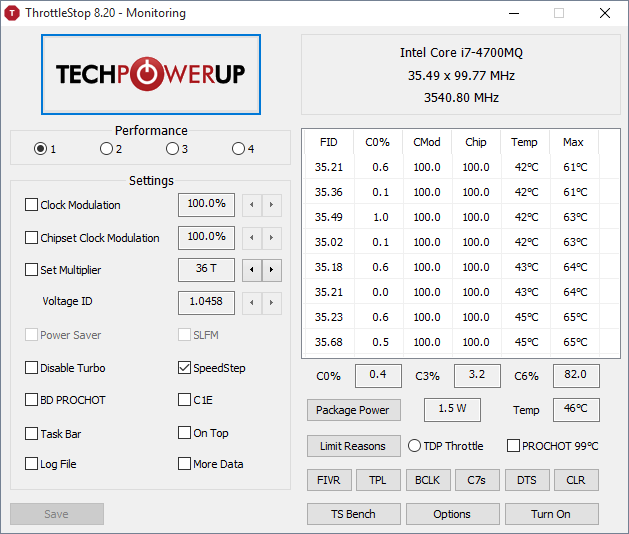Screen dimensions: 629x534
Task: Click the 3540.80 MHz frequency text
Action: point(461,97)
